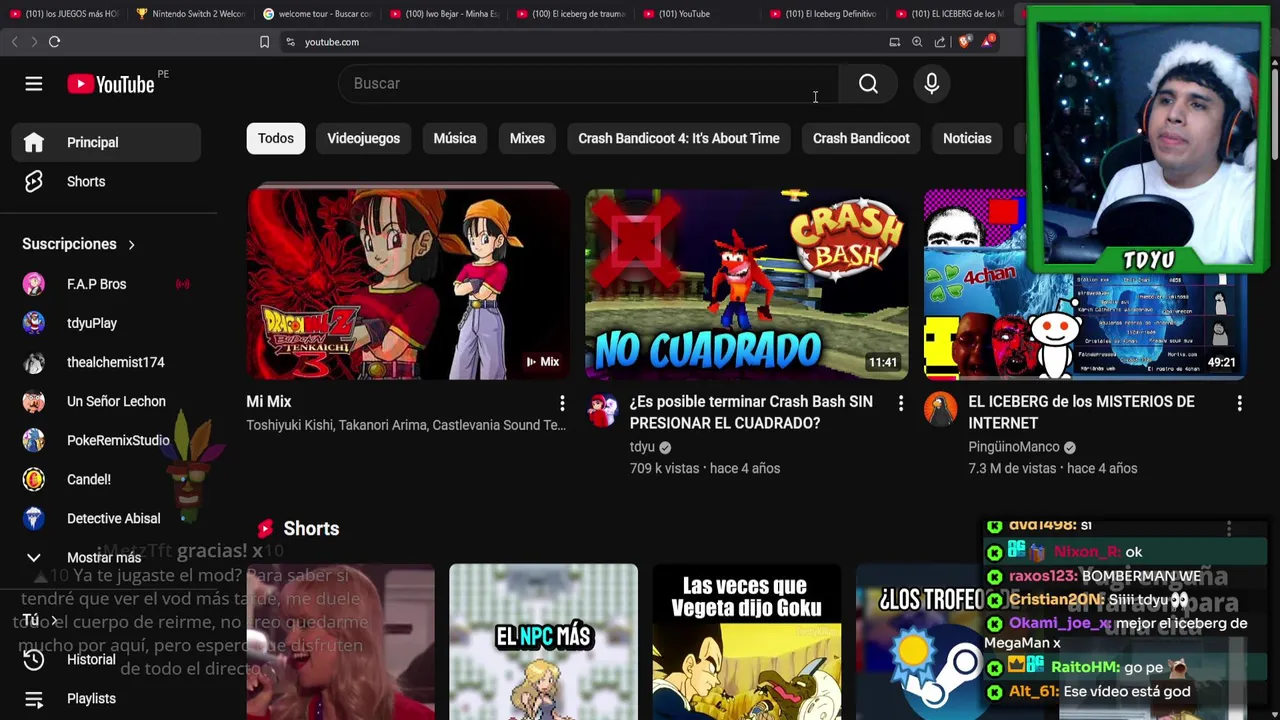Select the Música filter chip
Screen dimensions: 1280x720
[455, 138]
